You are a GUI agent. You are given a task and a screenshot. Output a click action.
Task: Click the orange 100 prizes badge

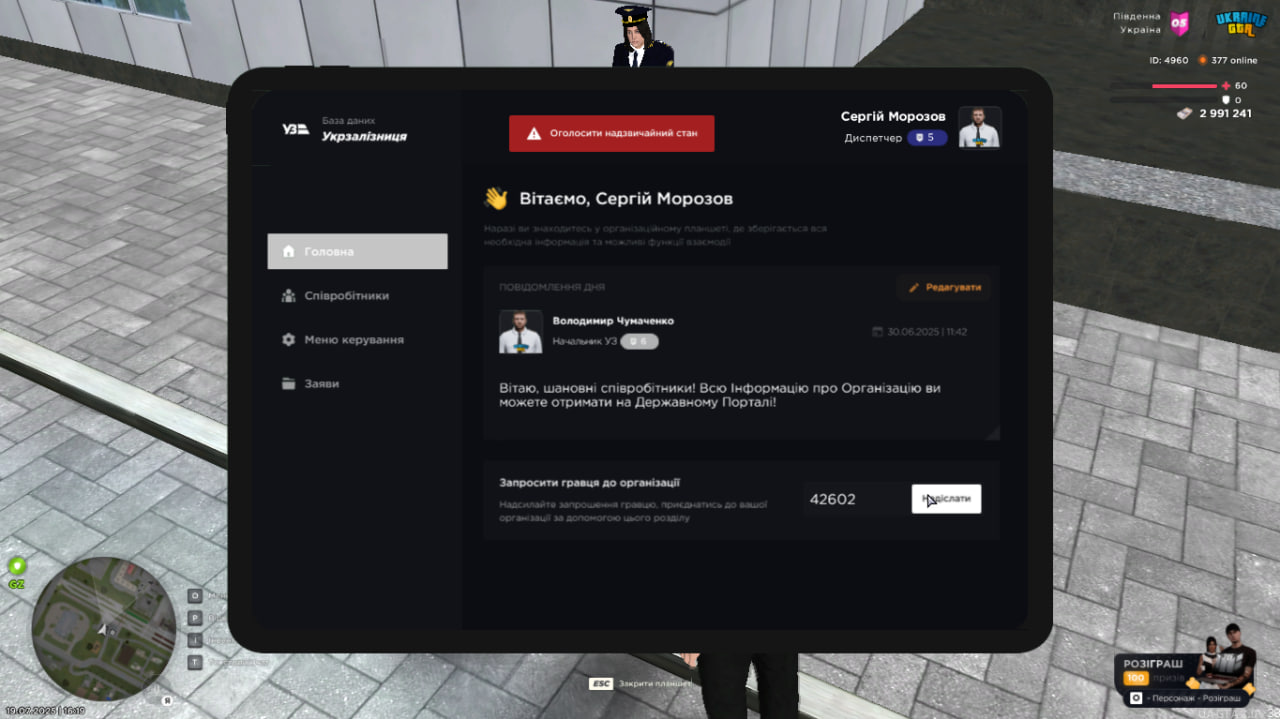pyautogui.click(x=1135, y=678)
